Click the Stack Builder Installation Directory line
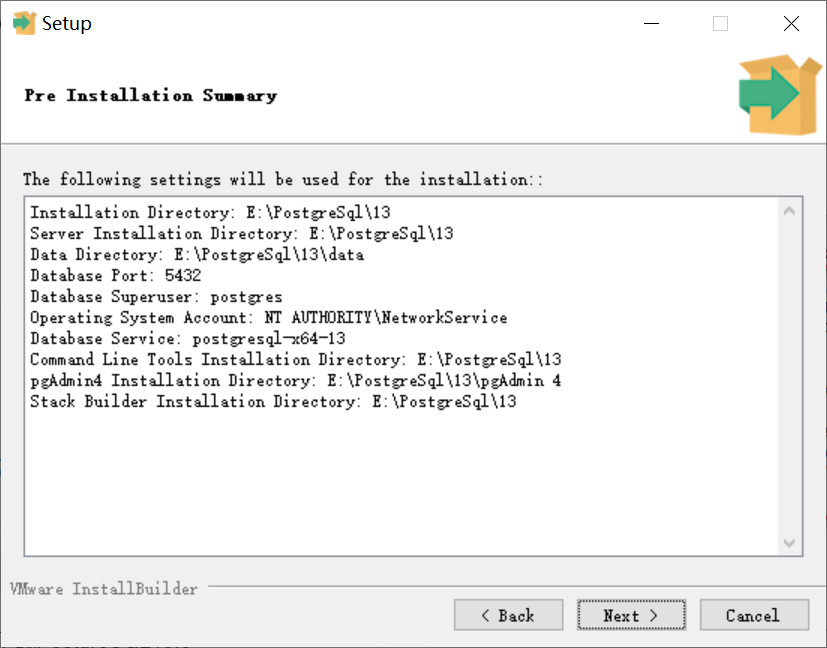The image size is (827, 648). 273,402
